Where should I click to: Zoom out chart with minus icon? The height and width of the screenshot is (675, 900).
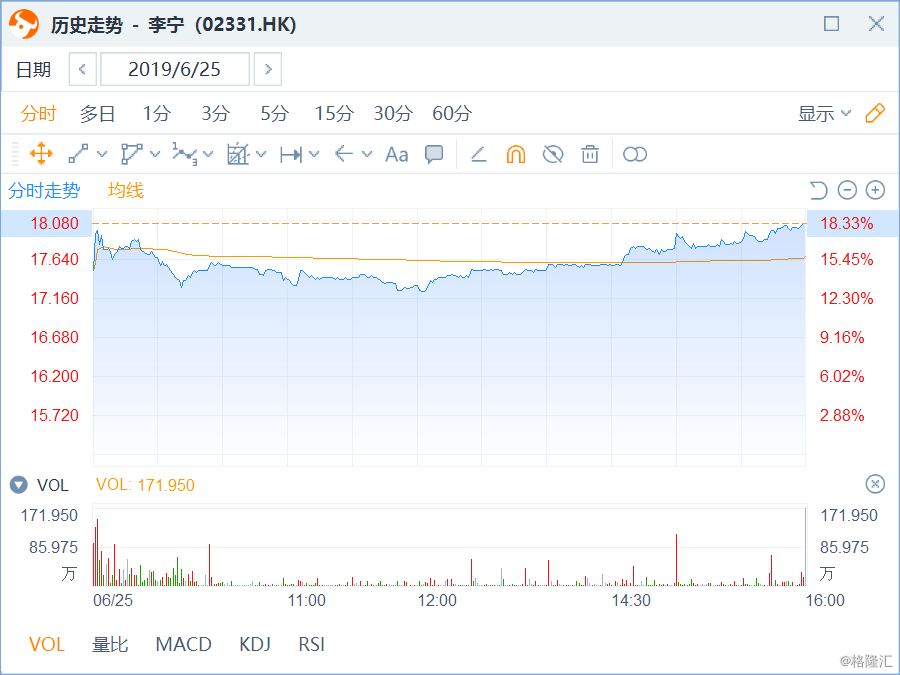(x=847, y=190)
